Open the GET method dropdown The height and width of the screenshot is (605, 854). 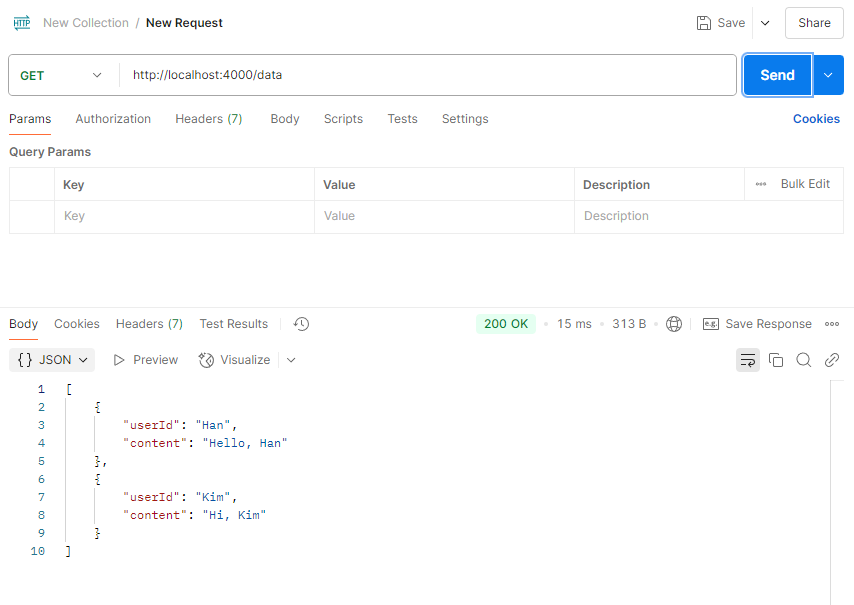[x=61, y=75]
